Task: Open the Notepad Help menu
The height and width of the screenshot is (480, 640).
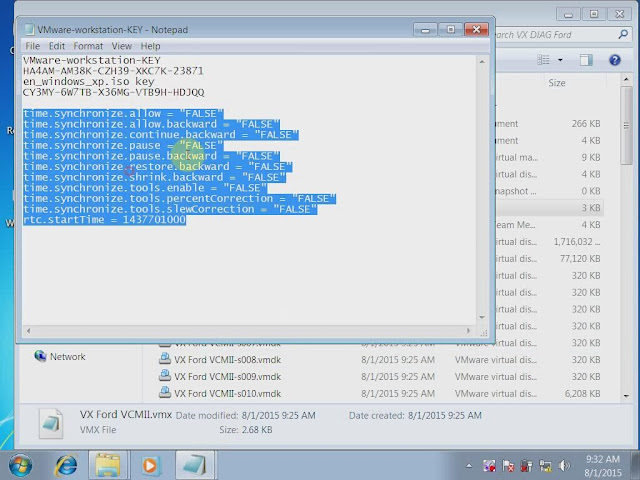Action: click(x=150, y=46)
